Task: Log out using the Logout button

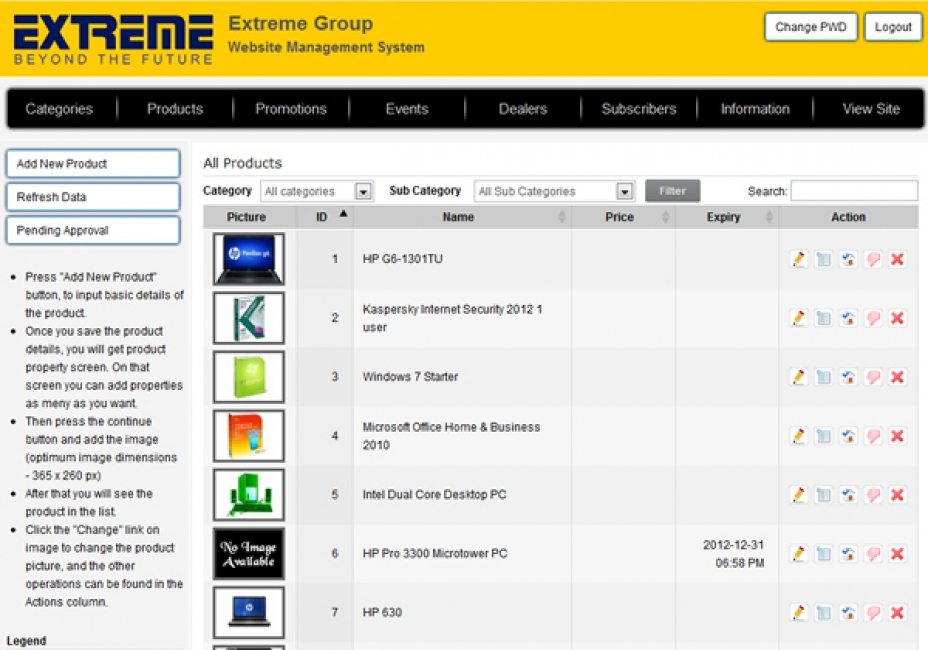Action: 893,27
